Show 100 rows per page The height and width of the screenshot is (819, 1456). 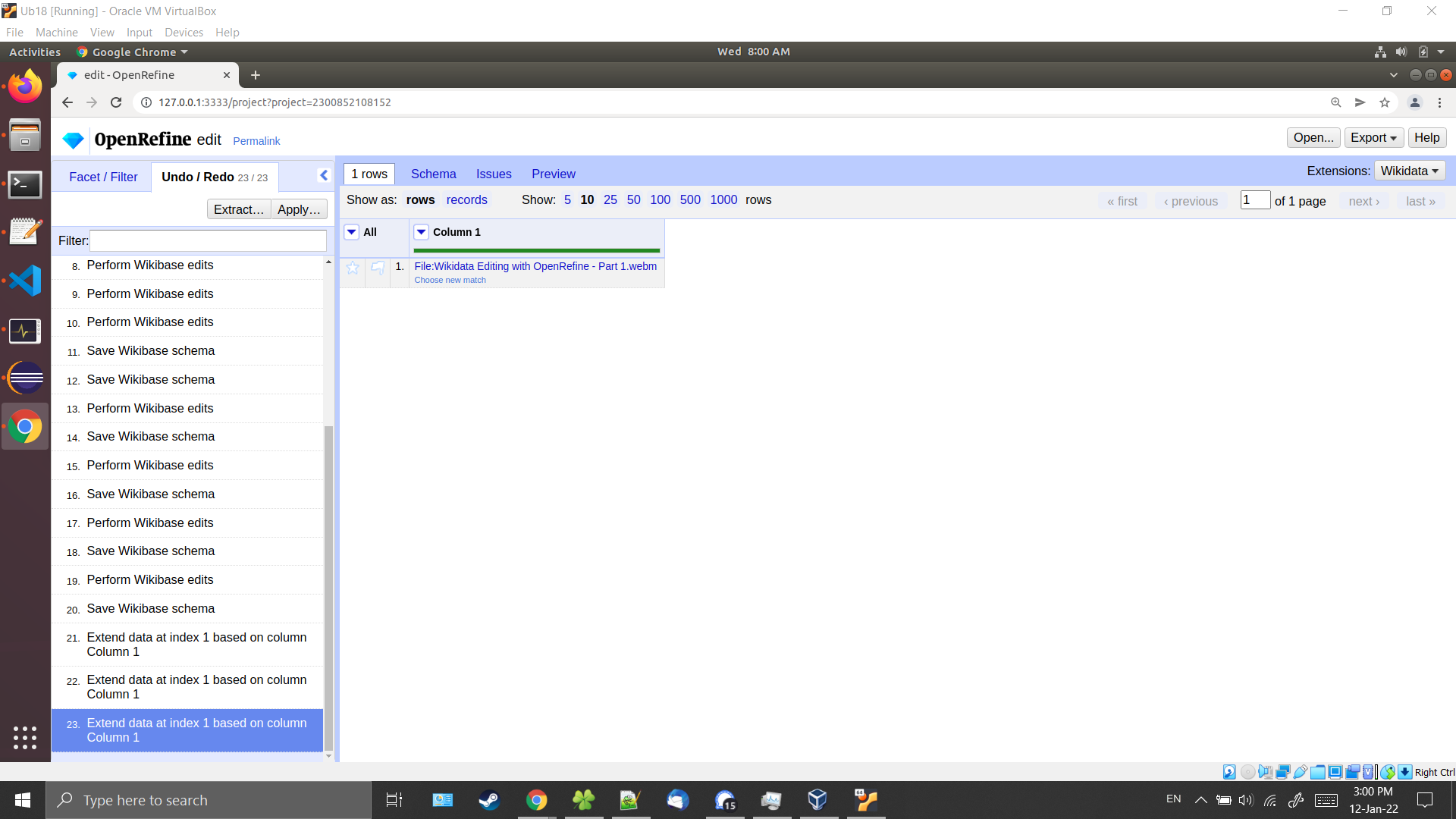coord(661,199)
